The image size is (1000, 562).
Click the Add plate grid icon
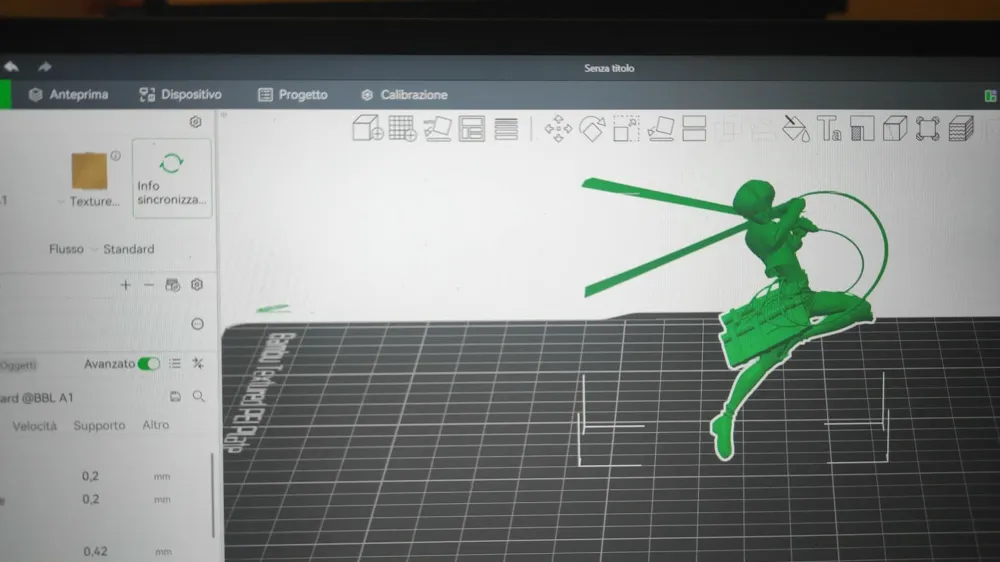(402, 128)
